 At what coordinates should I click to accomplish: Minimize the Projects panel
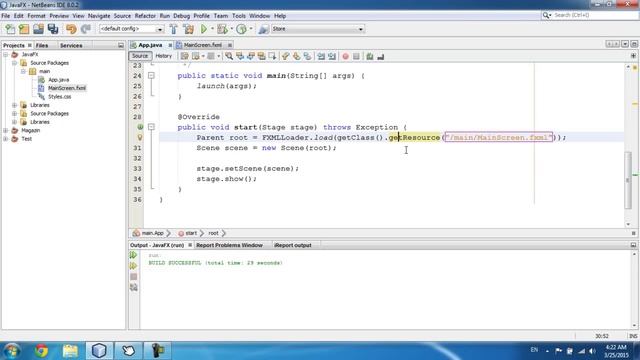[120, 45]
